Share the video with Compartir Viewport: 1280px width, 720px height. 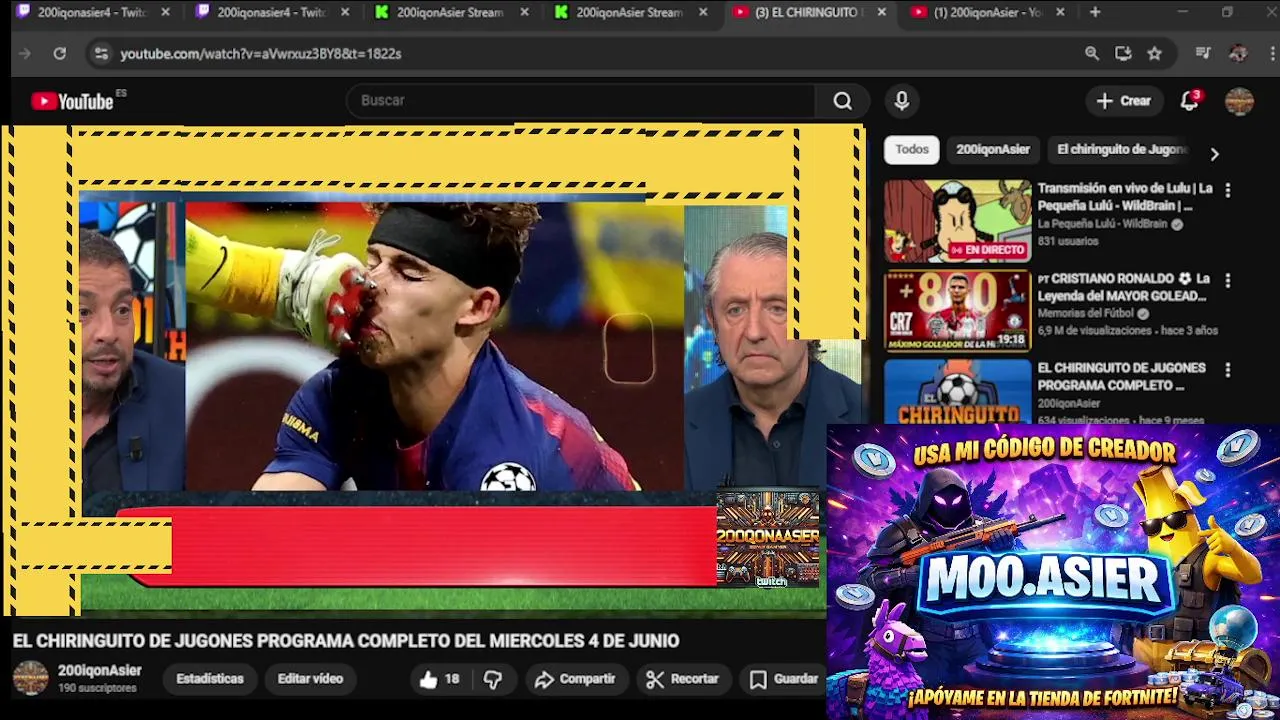[x=575, y=679]
